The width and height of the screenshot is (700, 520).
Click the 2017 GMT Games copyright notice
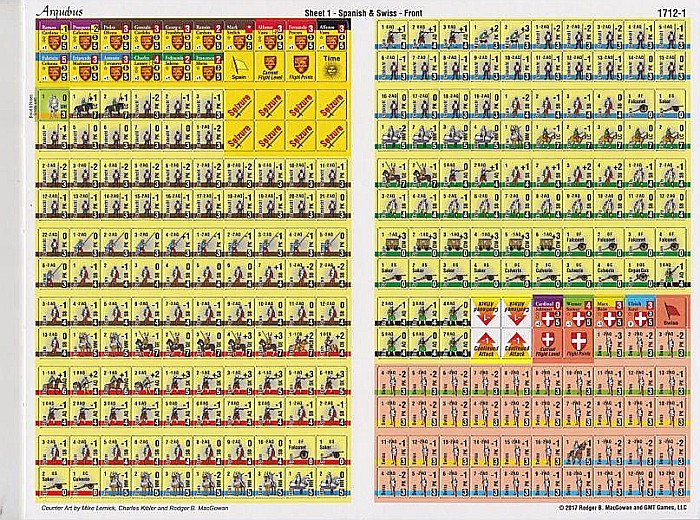(x=622, y=508)
